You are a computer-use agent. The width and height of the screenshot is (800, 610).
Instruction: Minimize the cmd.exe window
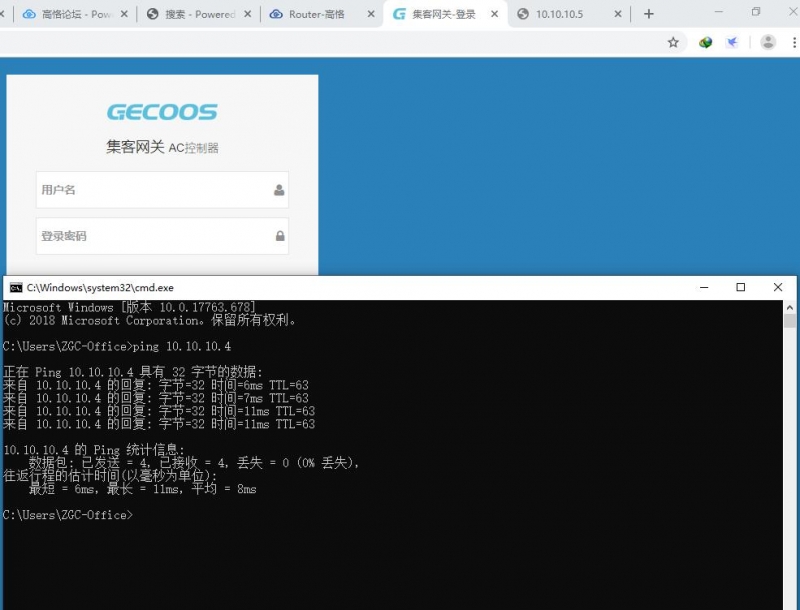tap(704, 288)
